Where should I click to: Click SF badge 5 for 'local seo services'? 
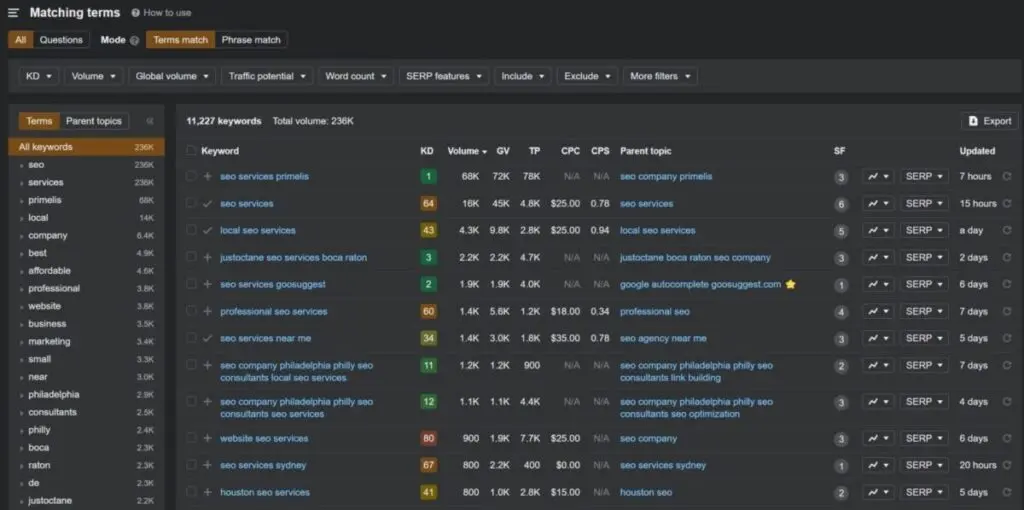[x=841, y=231]
